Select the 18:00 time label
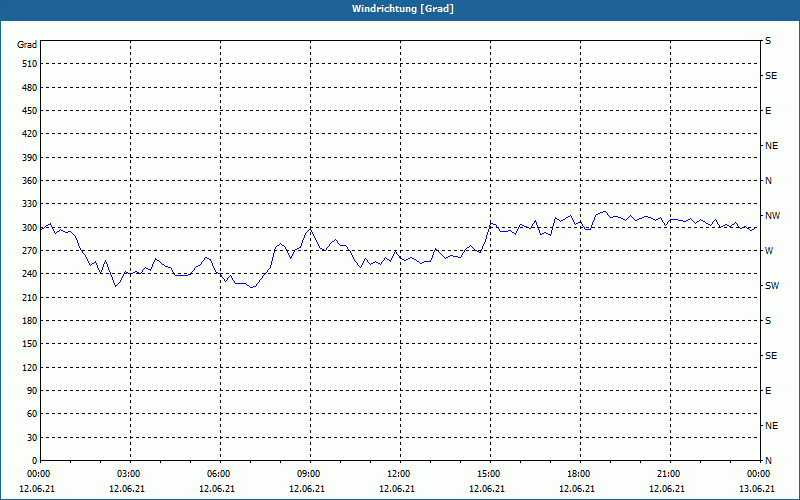The height and width of the screenshot is (500, 800). (x=580, y=474)
